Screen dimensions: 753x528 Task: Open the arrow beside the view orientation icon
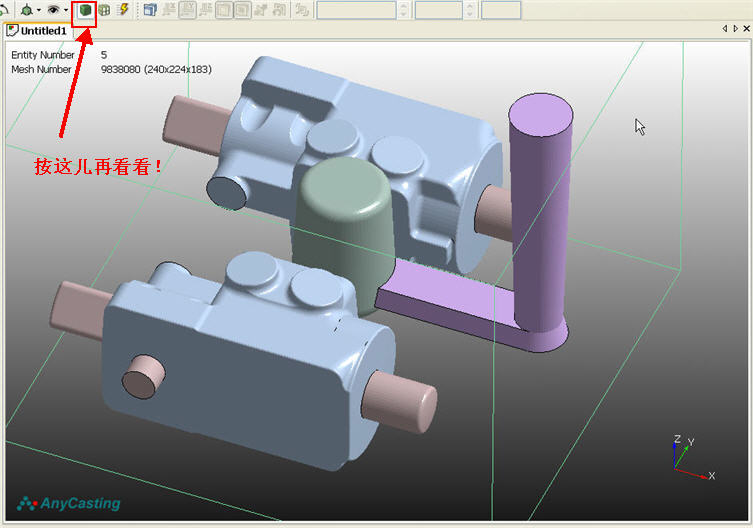pyautogui.click(x=39, y=10)
